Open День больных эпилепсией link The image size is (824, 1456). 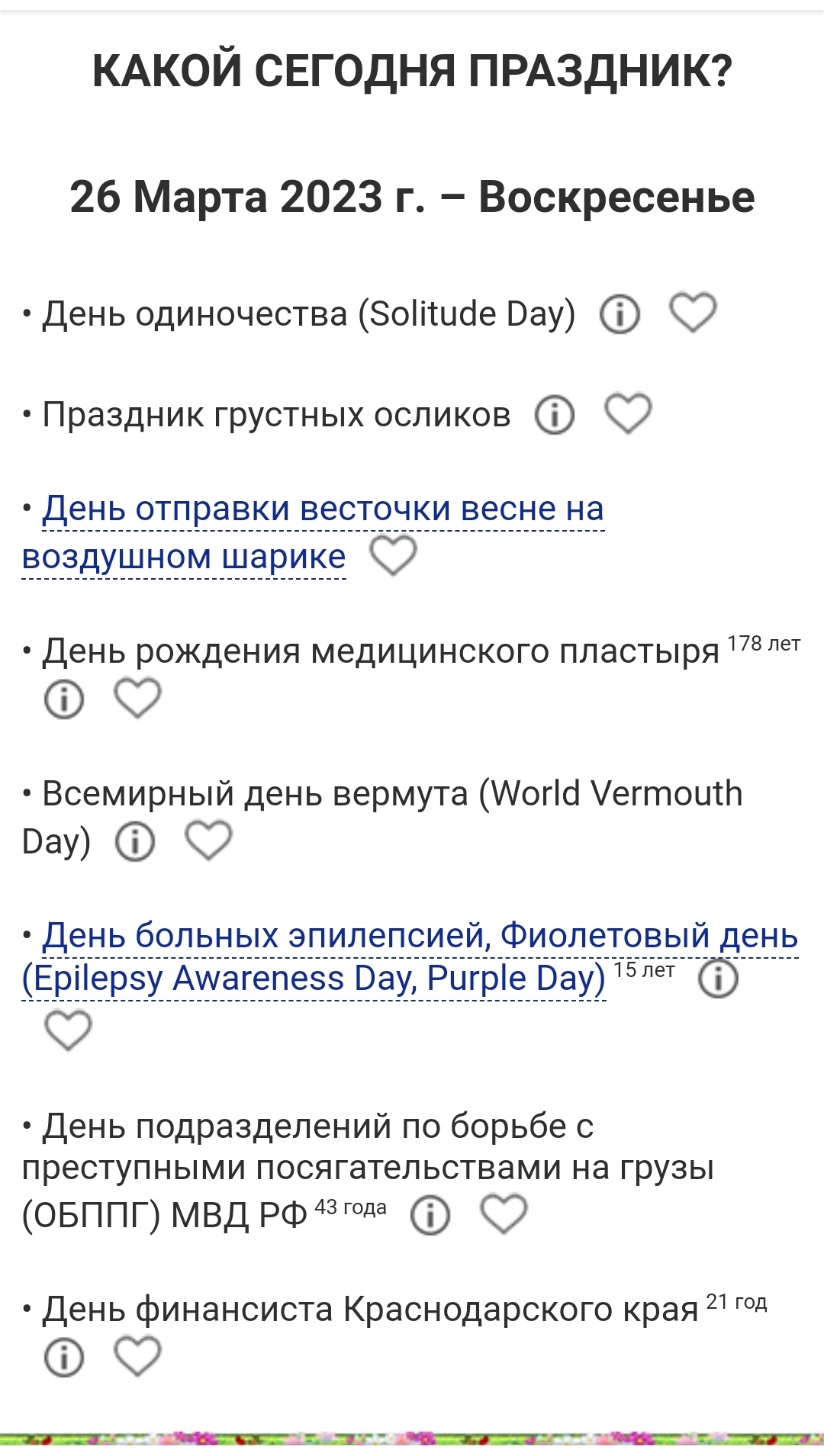420,937
